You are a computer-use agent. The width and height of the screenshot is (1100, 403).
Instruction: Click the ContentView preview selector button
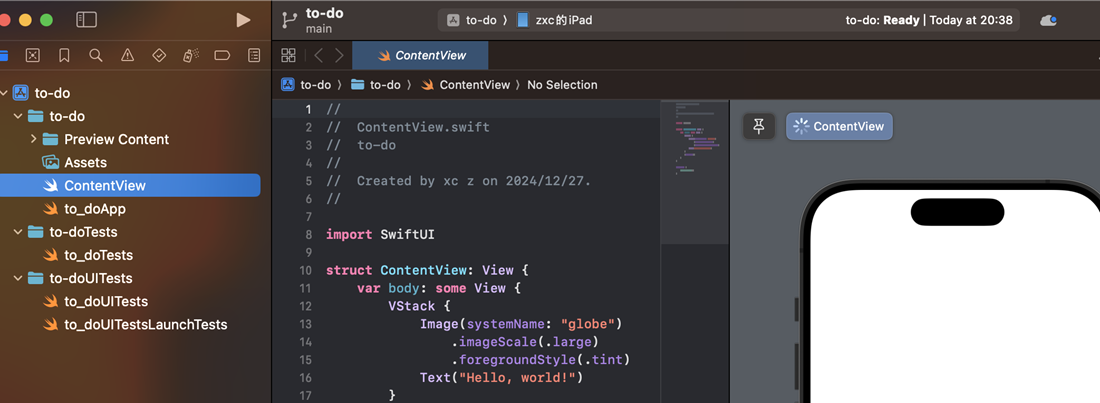(x=839, y=126)
